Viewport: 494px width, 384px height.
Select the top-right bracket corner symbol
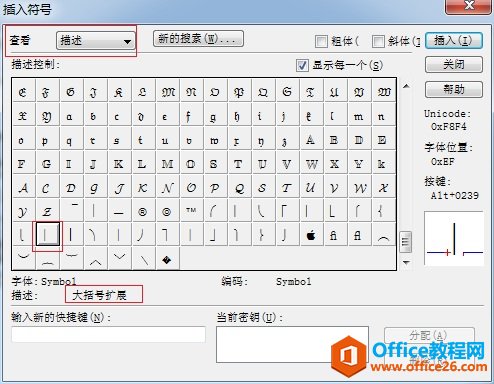click(165, 235)
